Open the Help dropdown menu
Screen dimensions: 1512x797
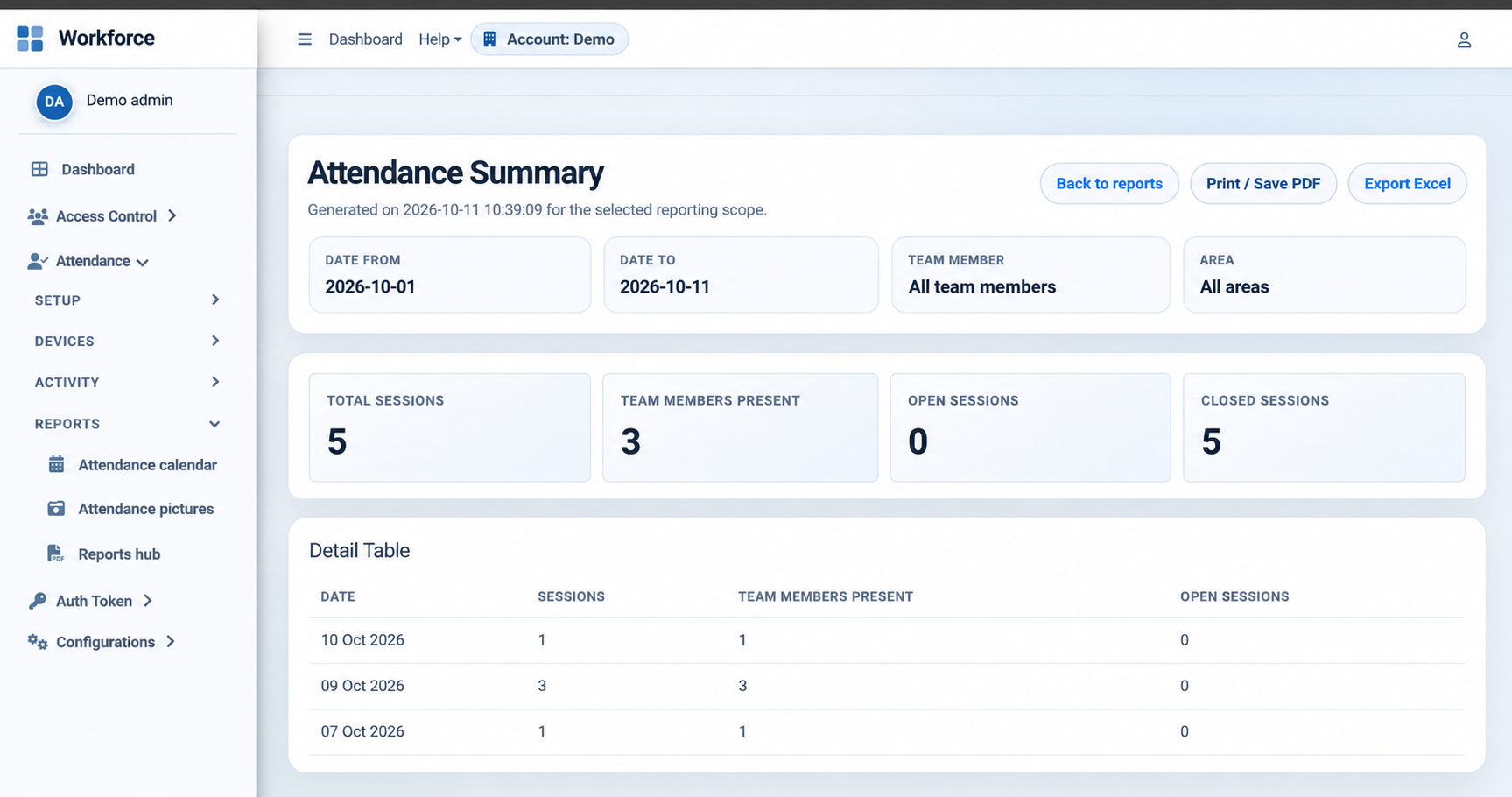pyautogui.click(x=440, y=39)
